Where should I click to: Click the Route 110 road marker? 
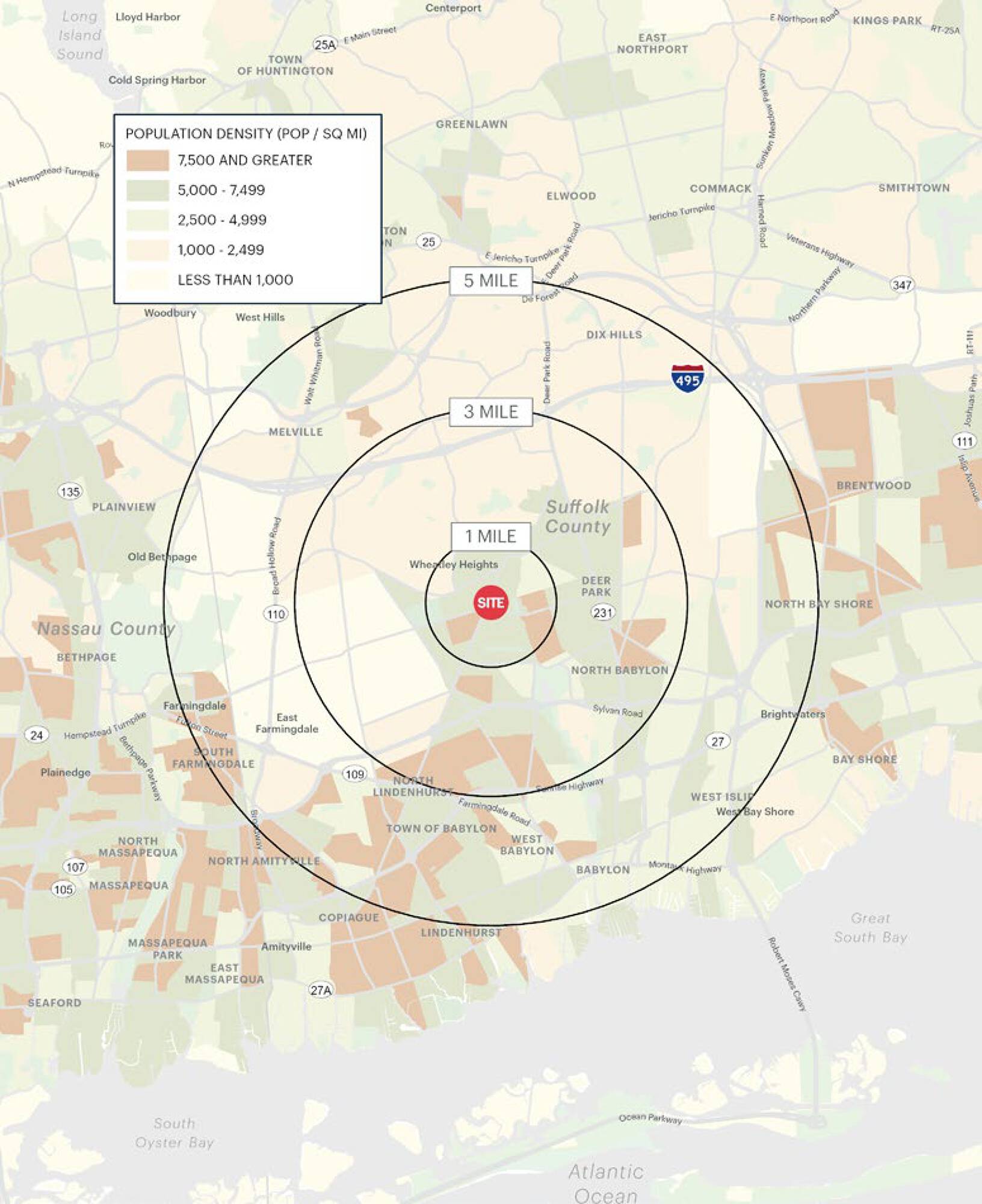(276, 614)
